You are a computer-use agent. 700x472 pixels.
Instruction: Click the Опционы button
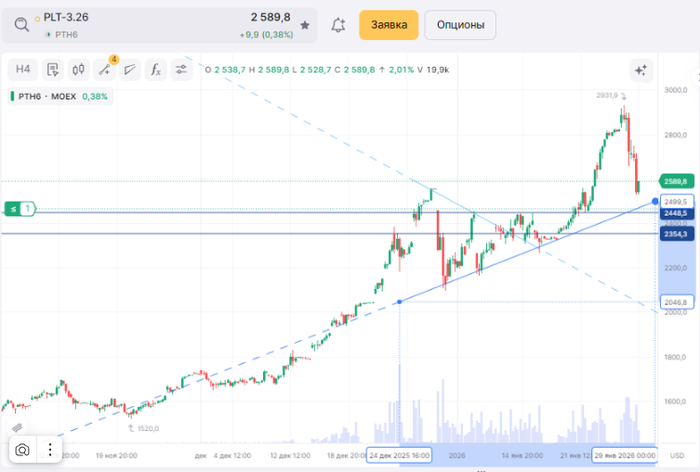[x=460, y=25]
